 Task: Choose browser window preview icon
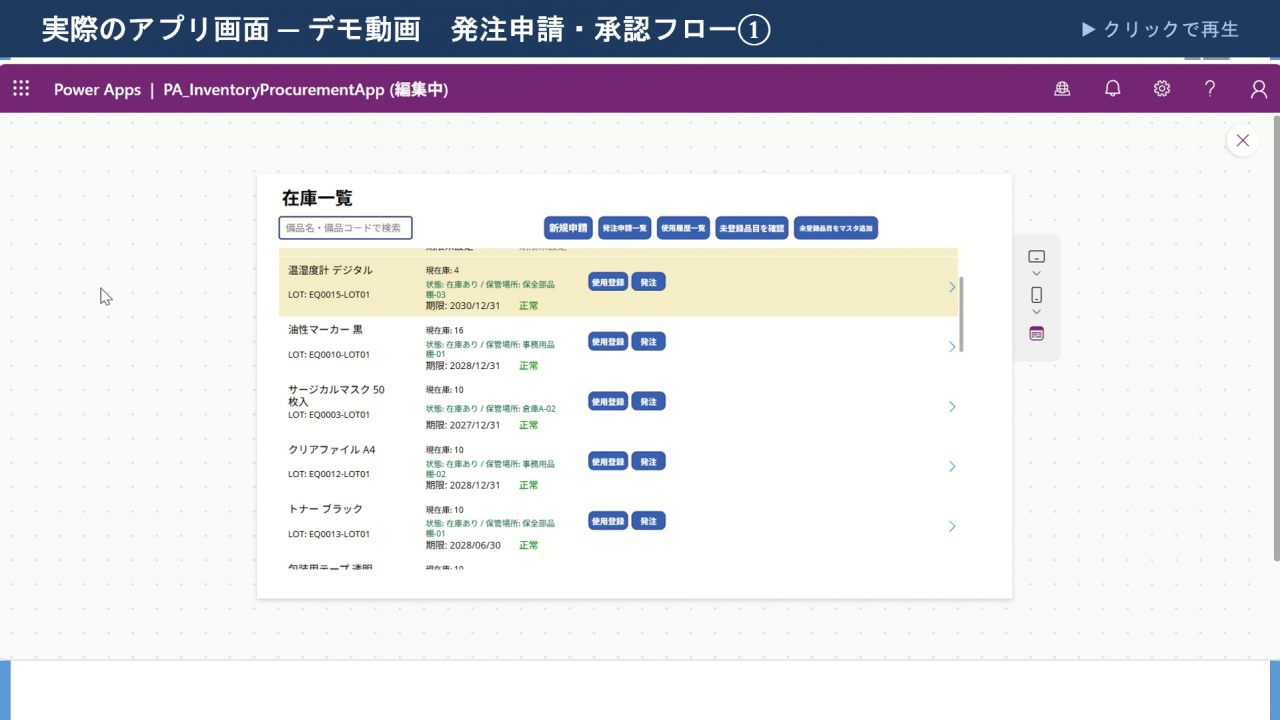[1036, 334]
